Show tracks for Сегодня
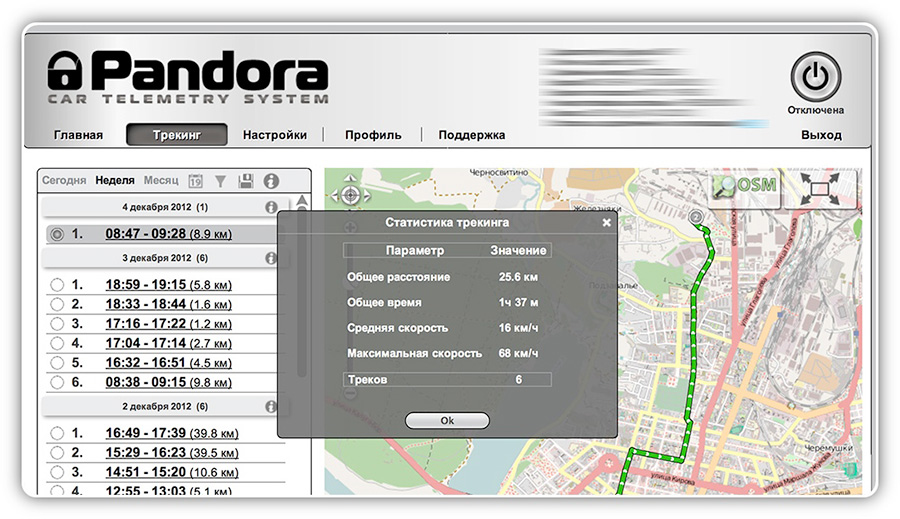This screenshot has width=900, height=519. pos(64,180)
